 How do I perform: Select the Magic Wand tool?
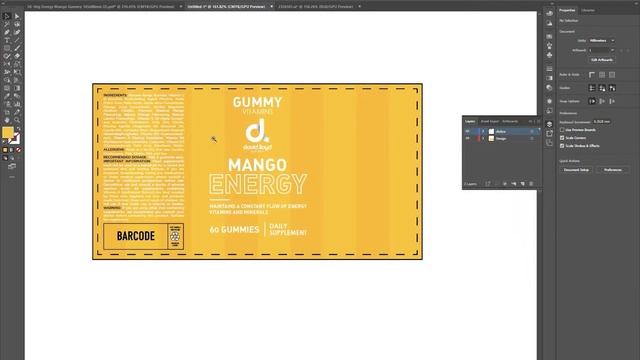7,24
